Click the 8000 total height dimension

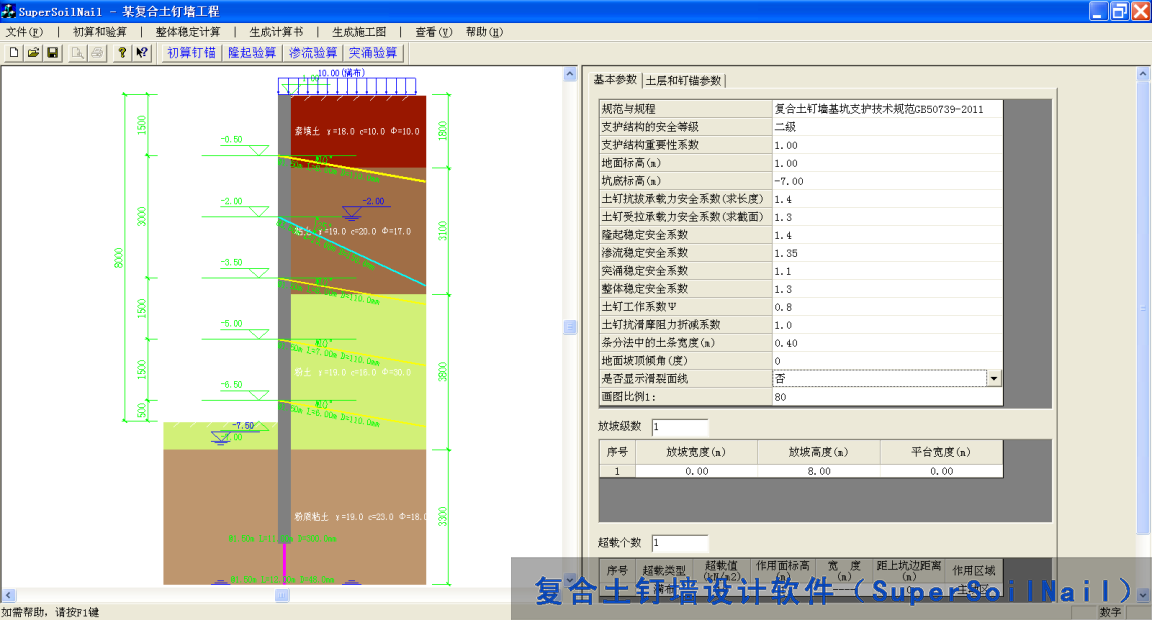click(118, 258)
